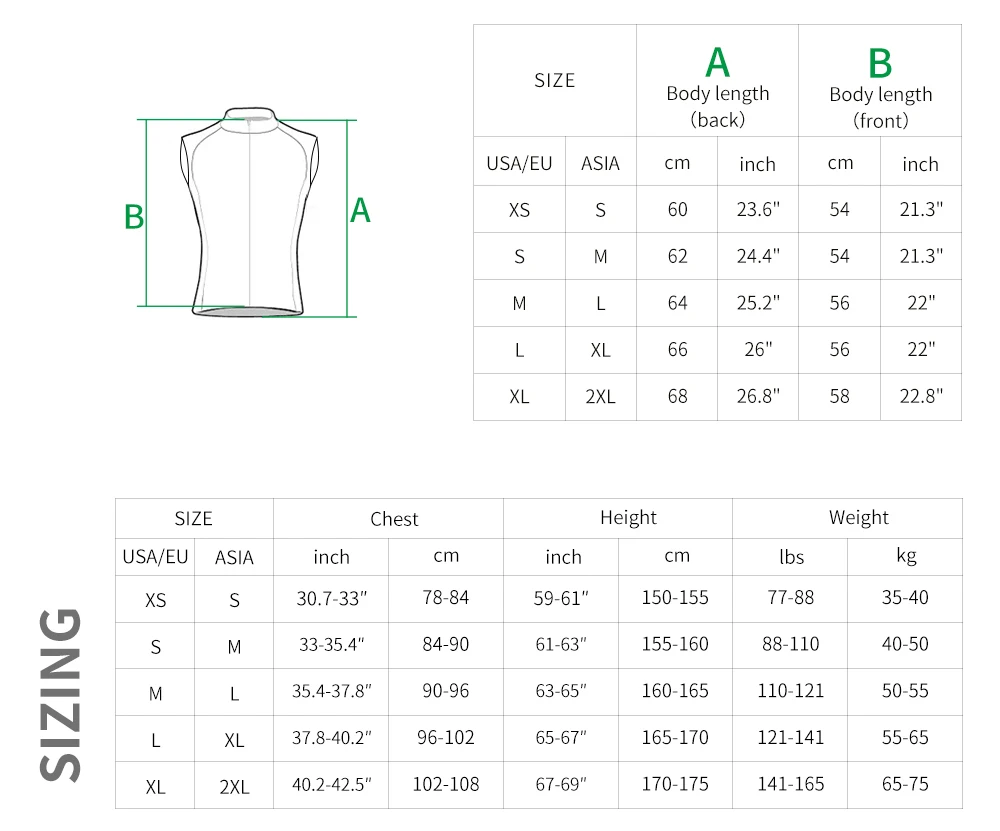Click the 30.7-33" chest cell
Screen dimensions: 1000x831
click(x=332, y=598)
